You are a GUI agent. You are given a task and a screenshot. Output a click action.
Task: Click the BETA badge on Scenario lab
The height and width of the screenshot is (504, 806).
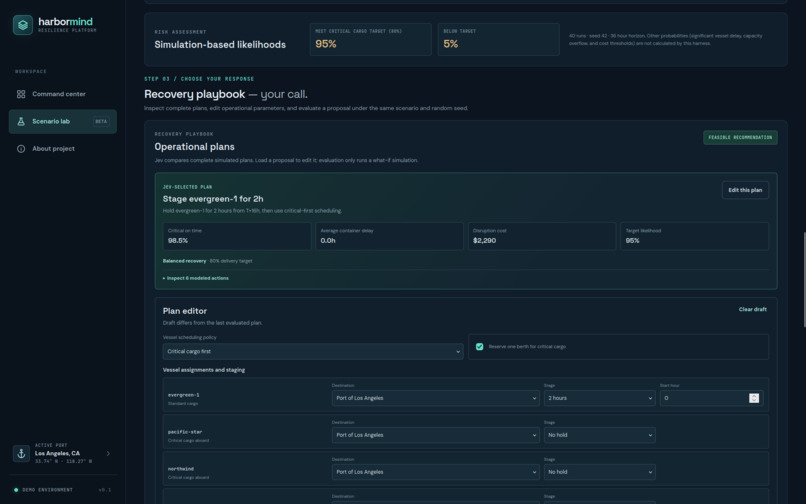101,121
